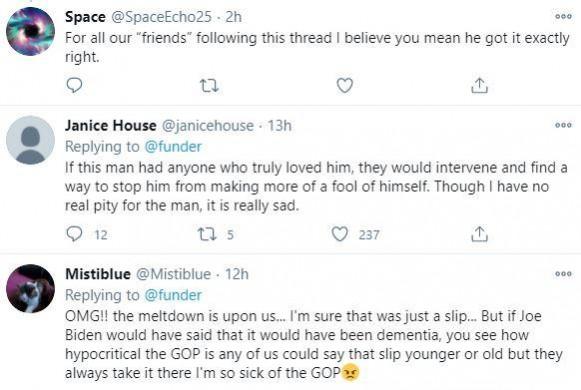581x390 pixels.
Task: Open the @funder link in Janice's reply
Action: pyautogui.click(x=173, y=147)
